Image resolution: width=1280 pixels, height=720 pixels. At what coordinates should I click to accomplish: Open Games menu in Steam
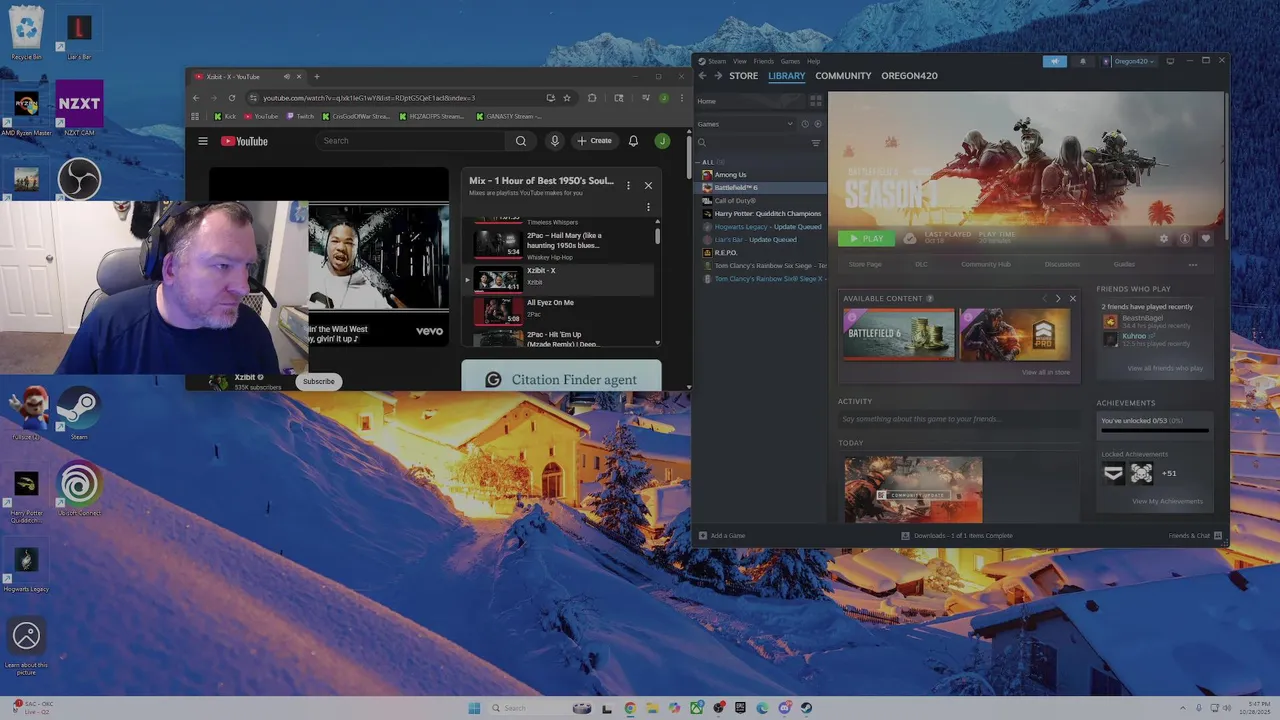(x=790, y=61)
